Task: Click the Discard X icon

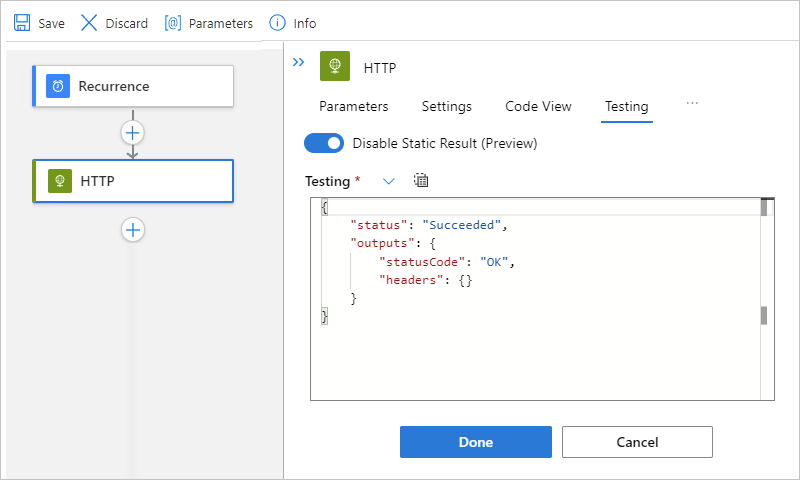Action: (89, 22)
